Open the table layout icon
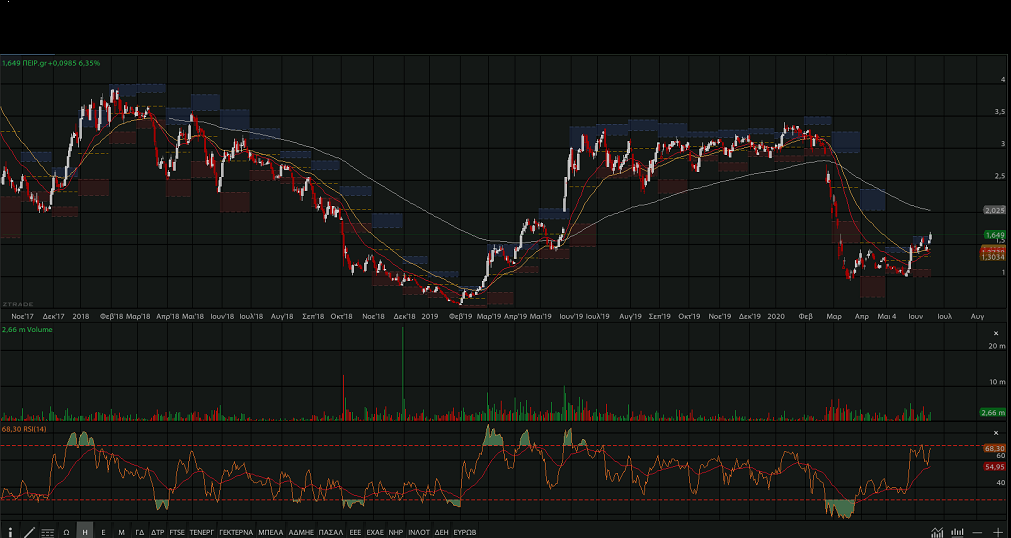The height and width of the screenshot is (538, 1011). [47, 532]
